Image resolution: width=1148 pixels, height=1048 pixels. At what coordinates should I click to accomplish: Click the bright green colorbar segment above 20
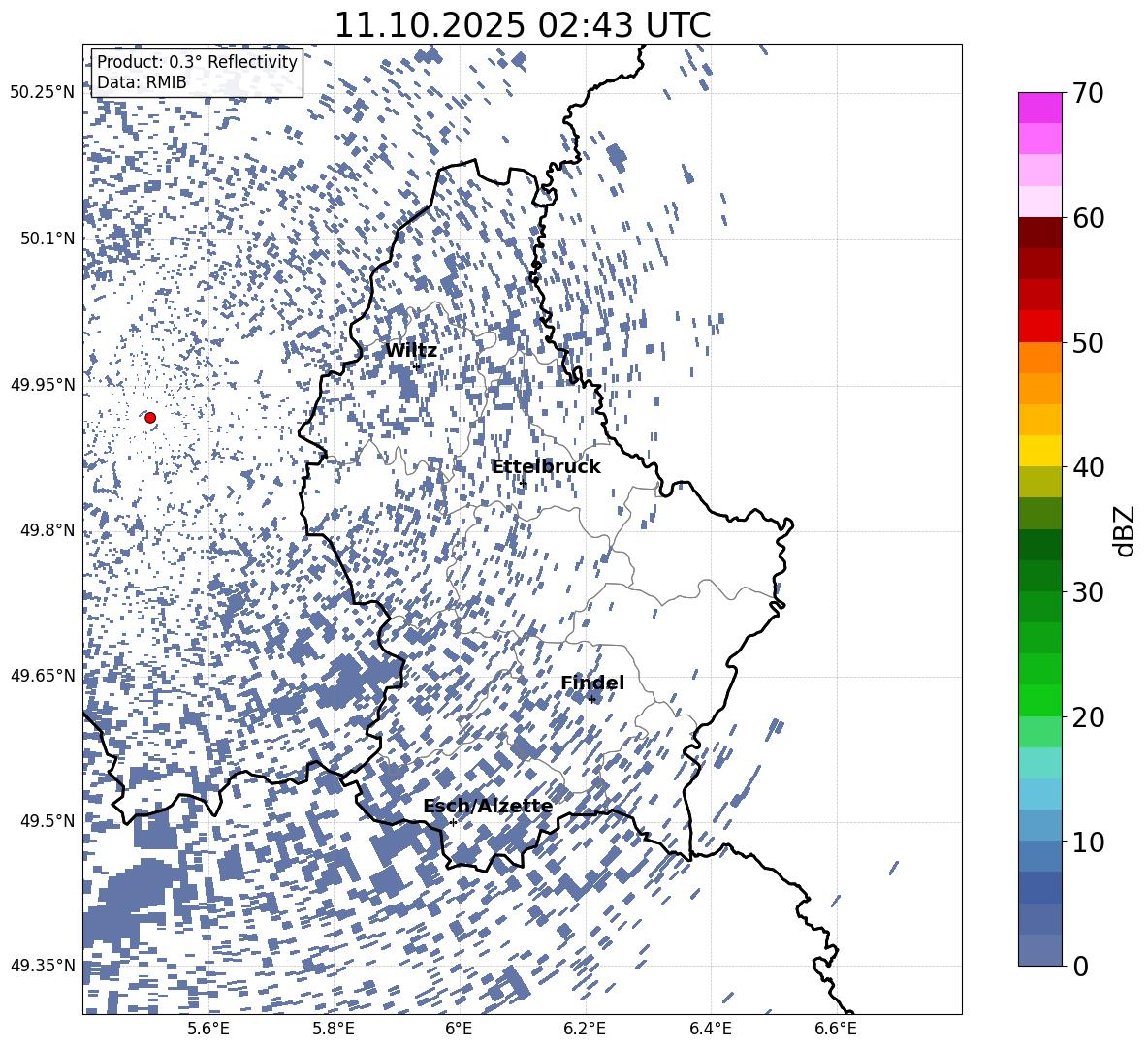click(1039, 701)
